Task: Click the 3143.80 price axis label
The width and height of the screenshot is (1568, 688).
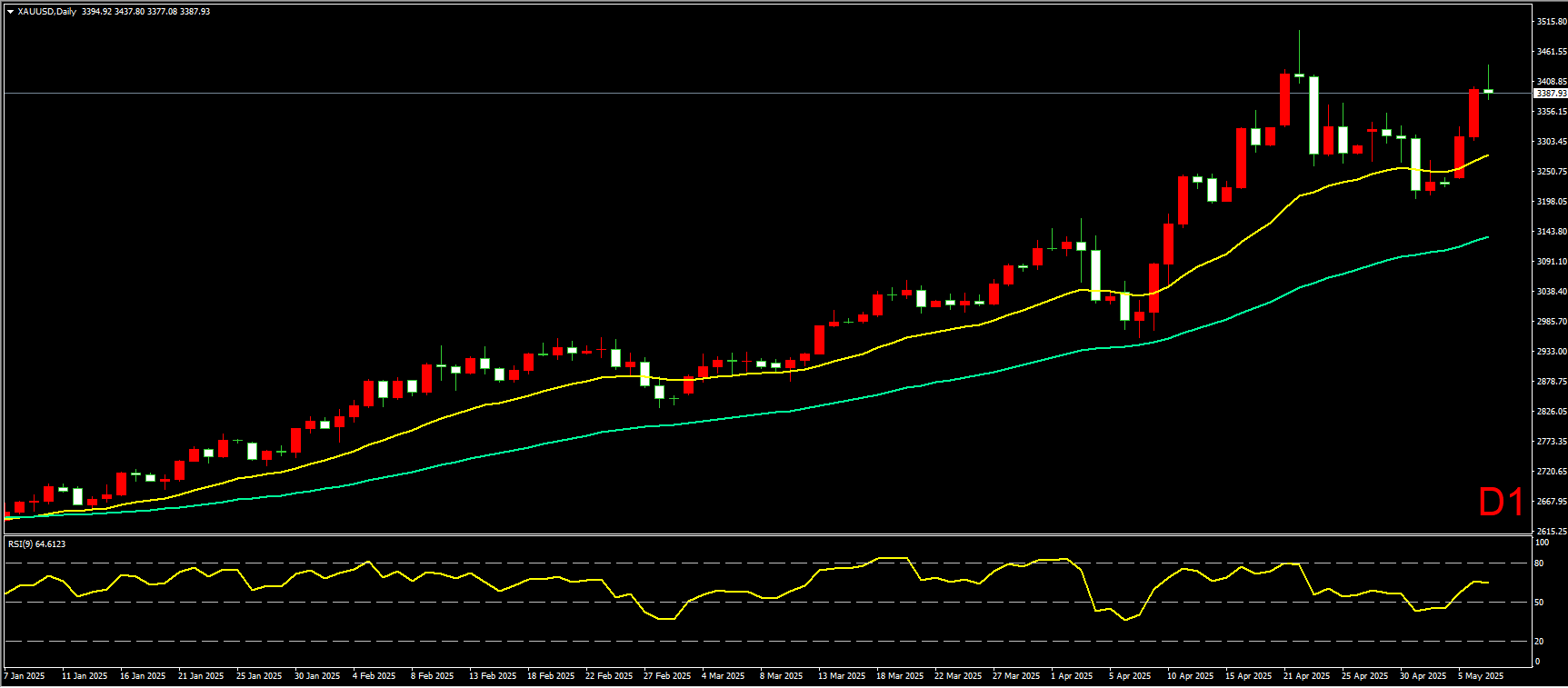Action: tap(1551, 232)
